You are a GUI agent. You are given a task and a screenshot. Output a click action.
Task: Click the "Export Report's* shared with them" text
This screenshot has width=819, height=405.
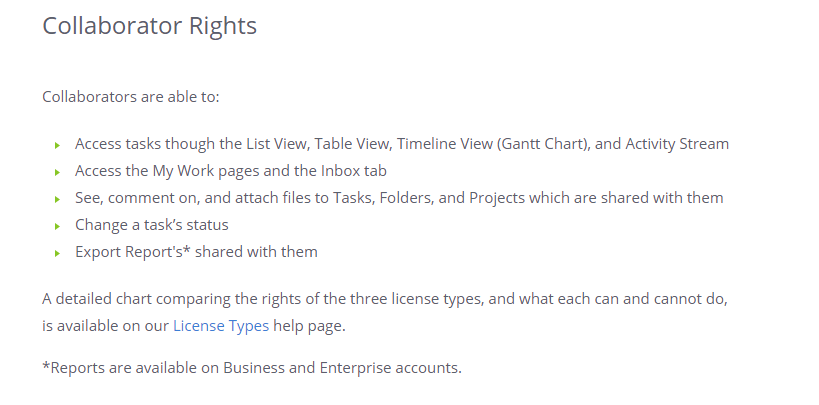[x=196, y=252]
